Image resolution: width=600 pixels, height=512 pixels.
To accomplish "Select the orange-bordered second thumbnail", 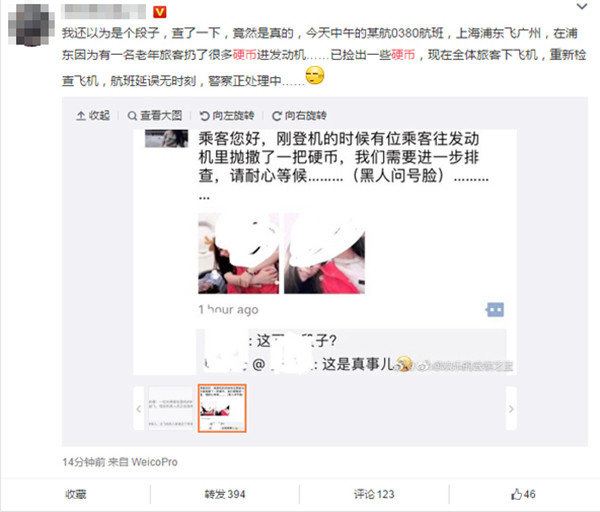I will (x=222, y=408).
